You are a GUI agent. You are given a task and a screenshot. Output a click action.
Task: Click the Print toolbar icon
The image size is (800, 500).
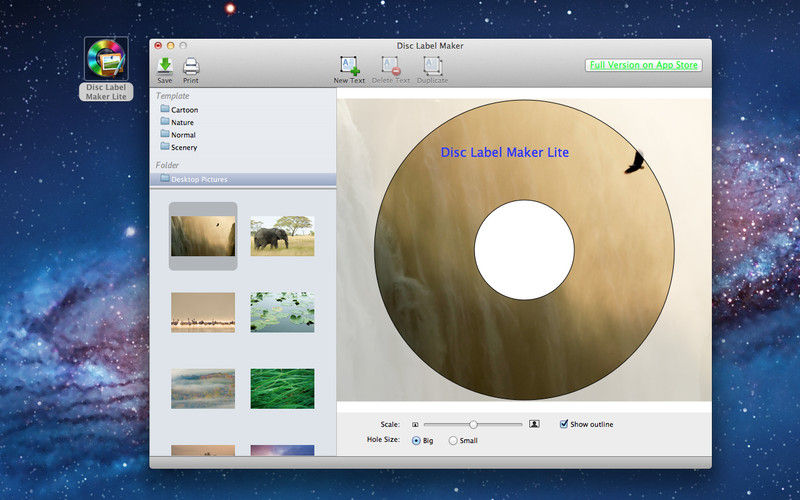[191, 69]
